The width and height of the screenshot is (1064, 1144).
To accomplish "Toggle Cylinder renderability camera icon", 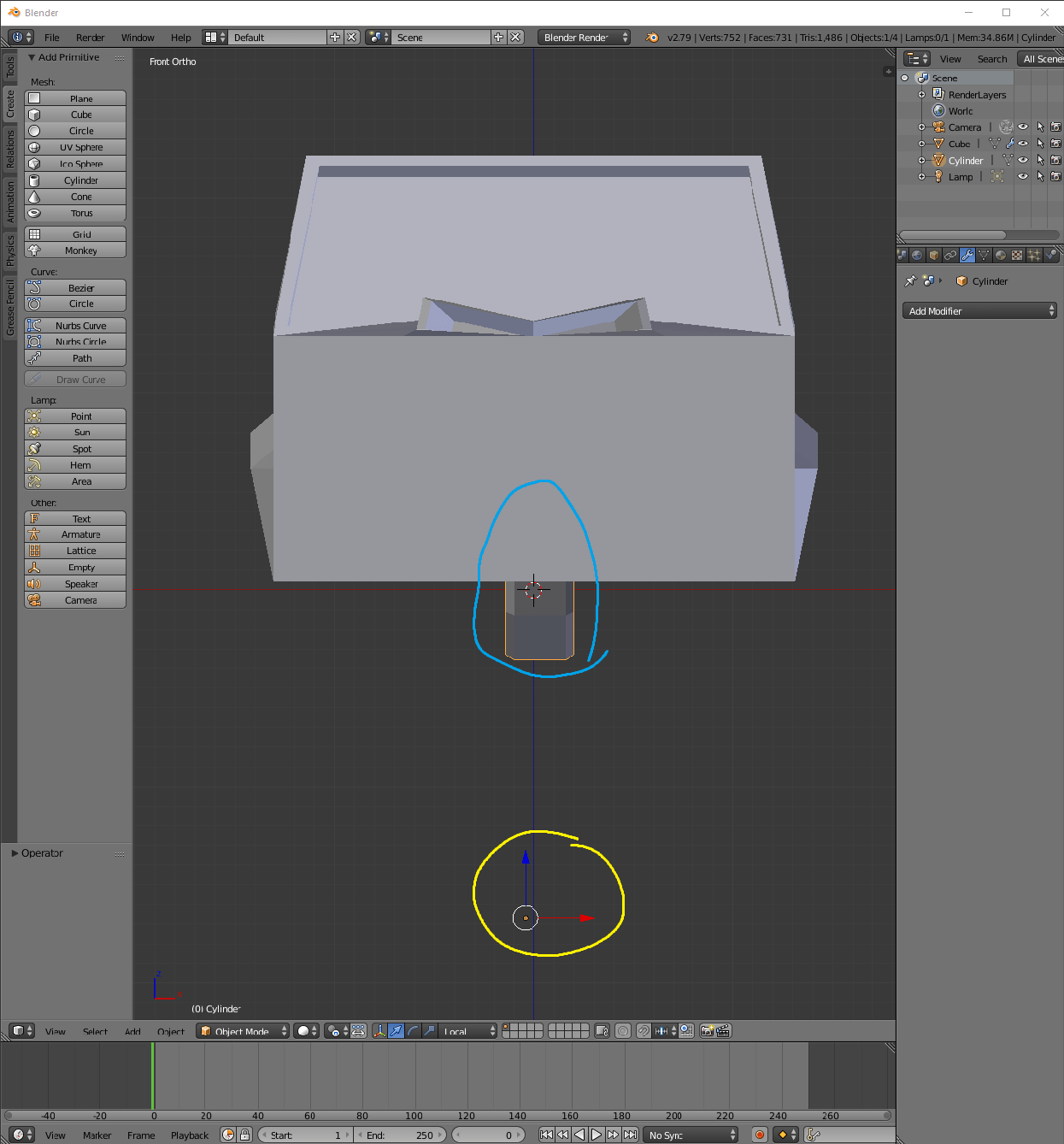I will pyautogui.click(x=1055, y=160).
